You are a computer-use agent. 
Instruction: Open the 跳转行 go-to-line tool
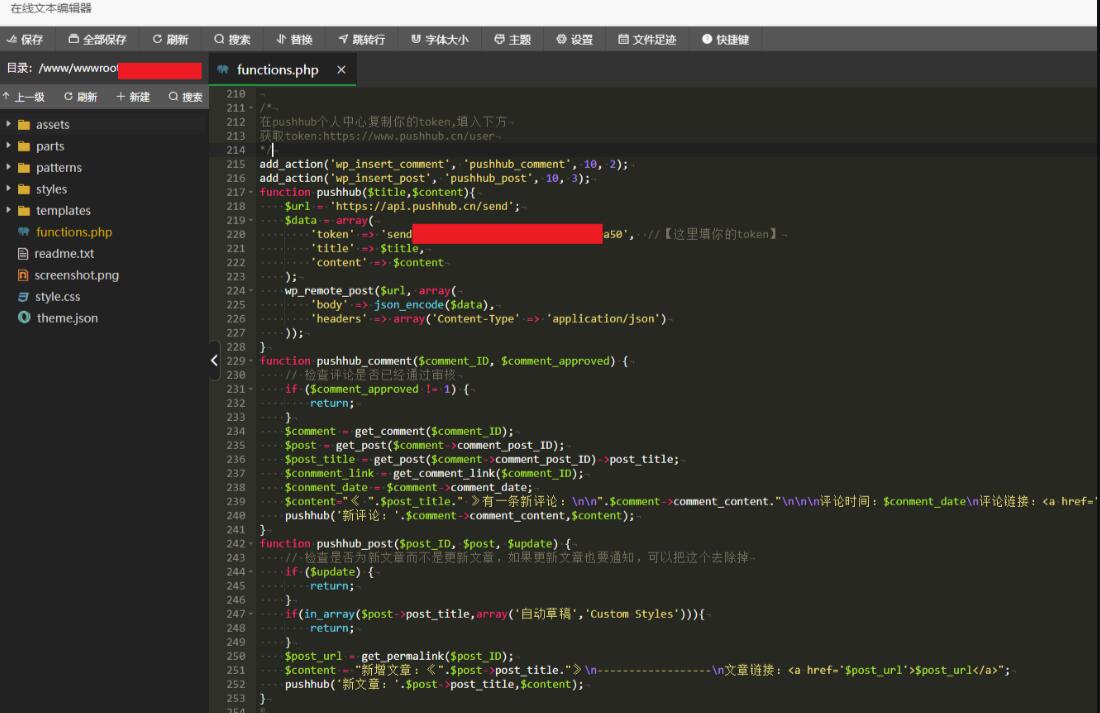tap(362, 39)
